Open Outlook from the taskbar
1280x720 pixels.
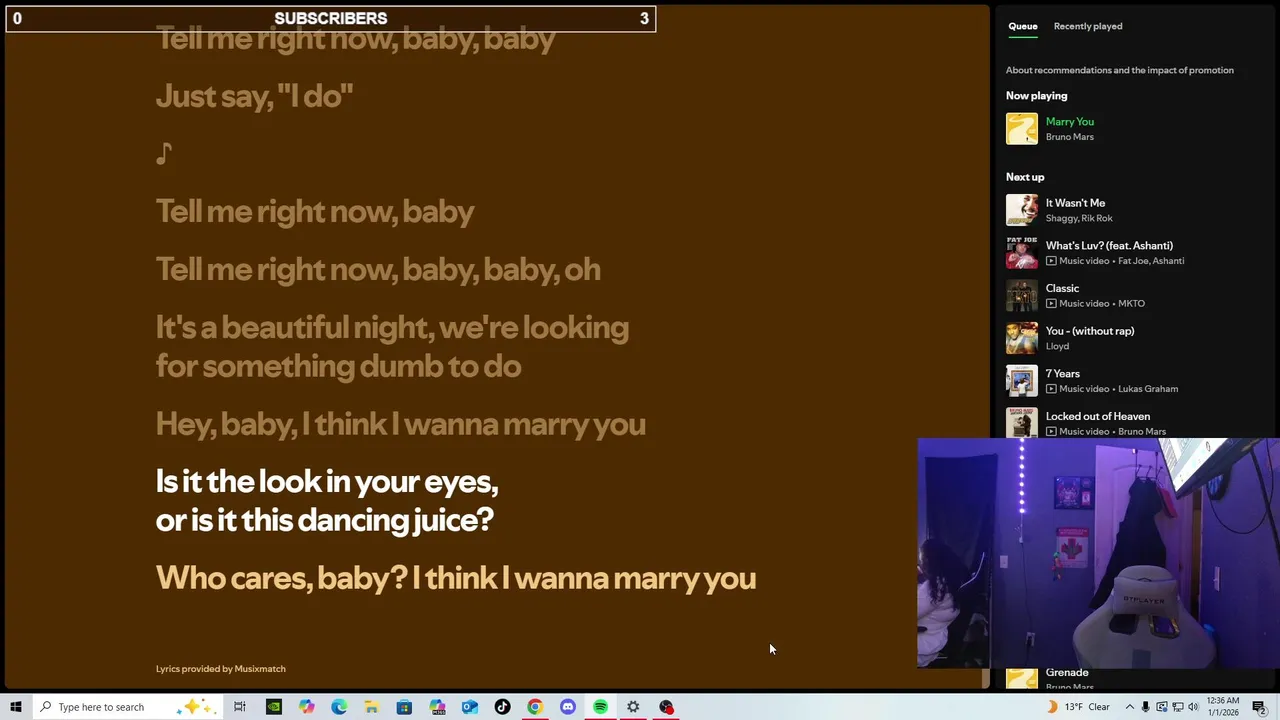[x=470, y=707]
